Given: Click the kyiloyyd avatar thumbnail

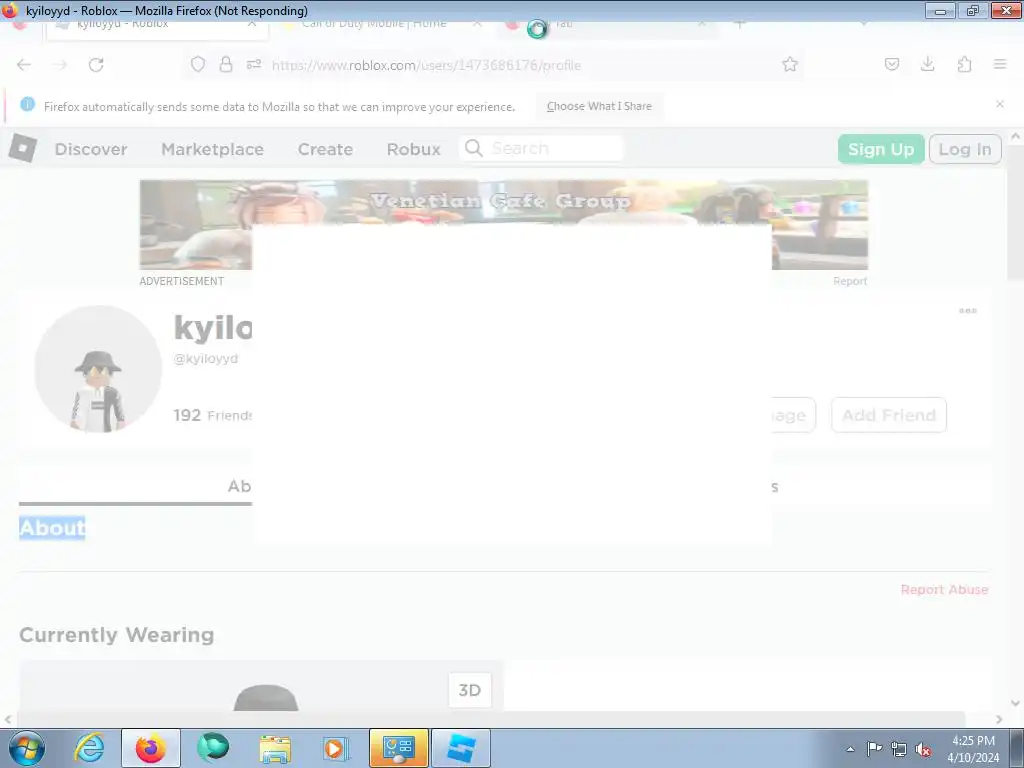Looking at the screenshot, I should 98,369.
